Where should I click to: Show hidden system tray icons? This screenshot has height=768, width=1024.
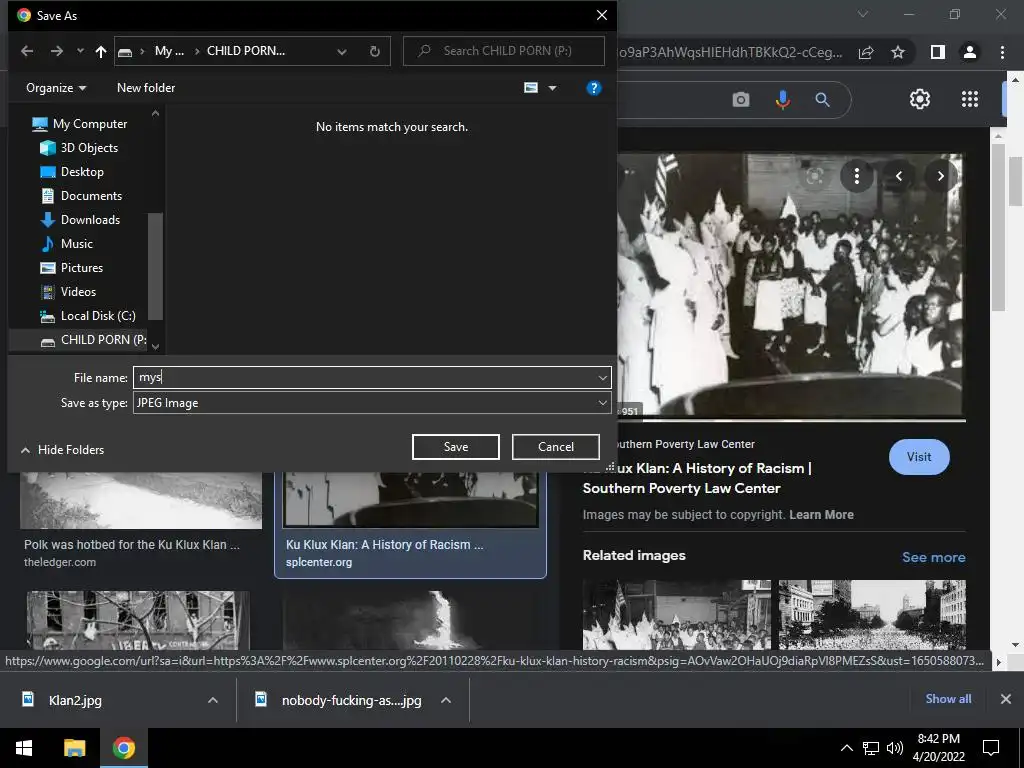coord(846,748)
